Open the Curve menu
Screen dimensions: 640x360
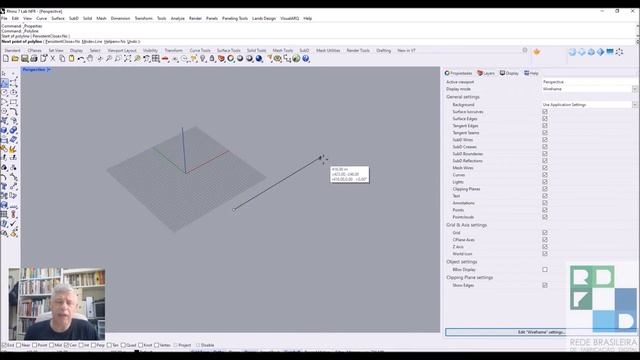tap(42, 18)
